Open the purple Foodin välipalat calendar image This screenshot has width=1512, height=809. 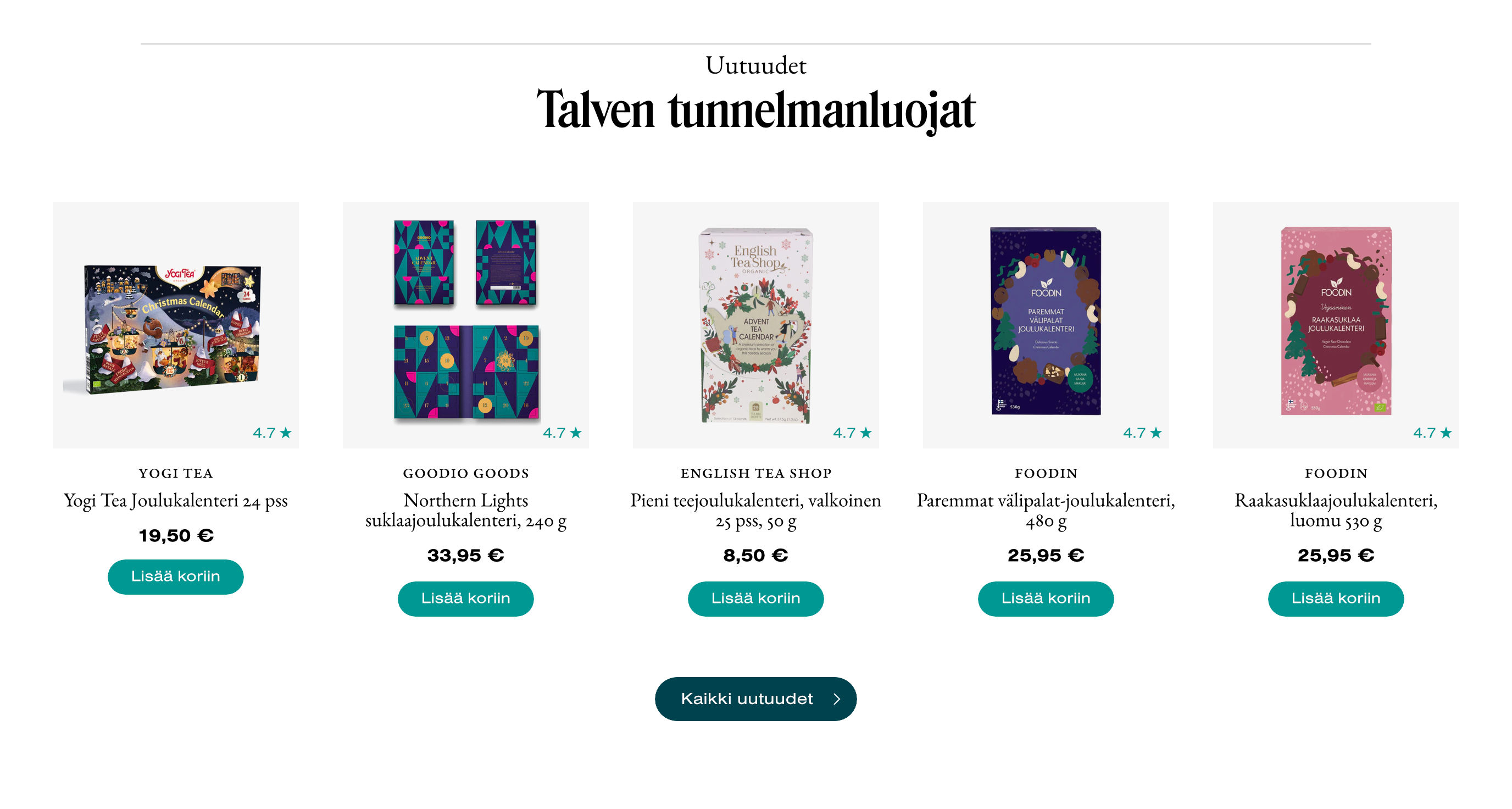pos(1046,325)
